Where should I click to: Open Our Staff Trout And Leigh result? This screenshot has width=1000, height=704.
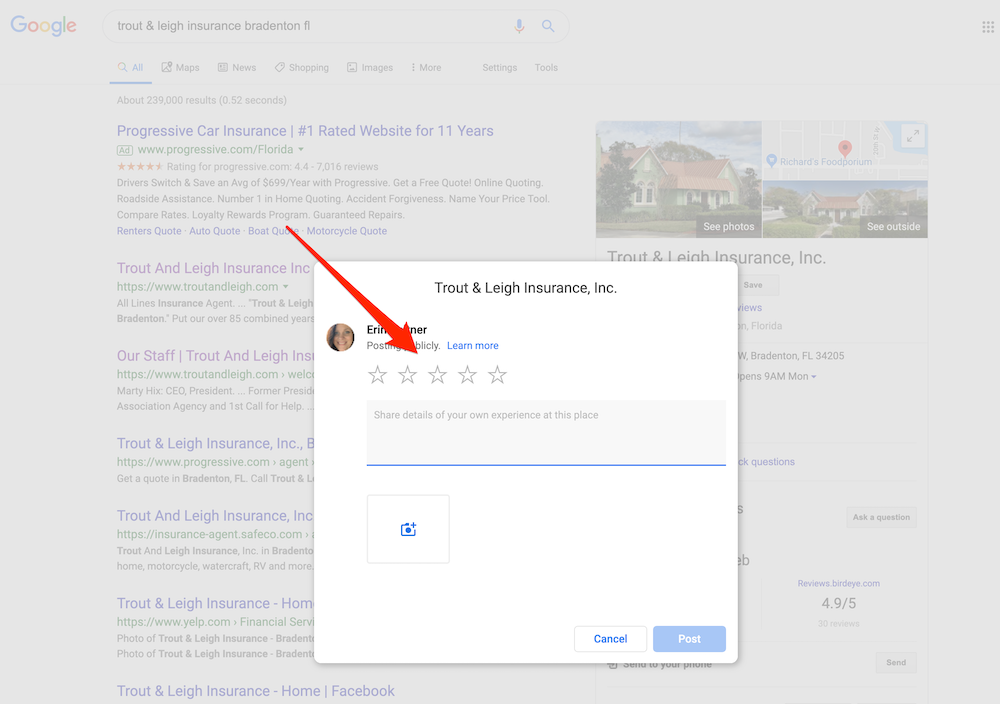coord(216,356)
